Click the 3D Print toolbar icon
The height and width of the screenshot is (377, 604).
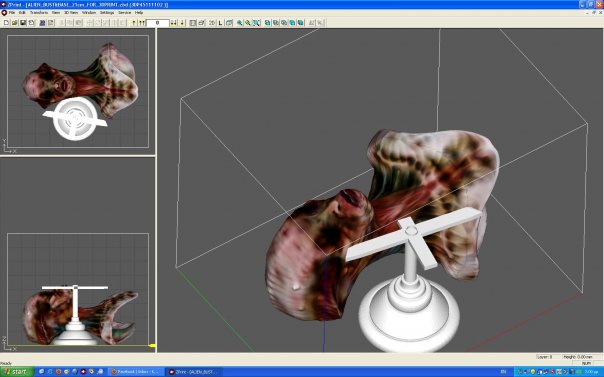point(43,23)
